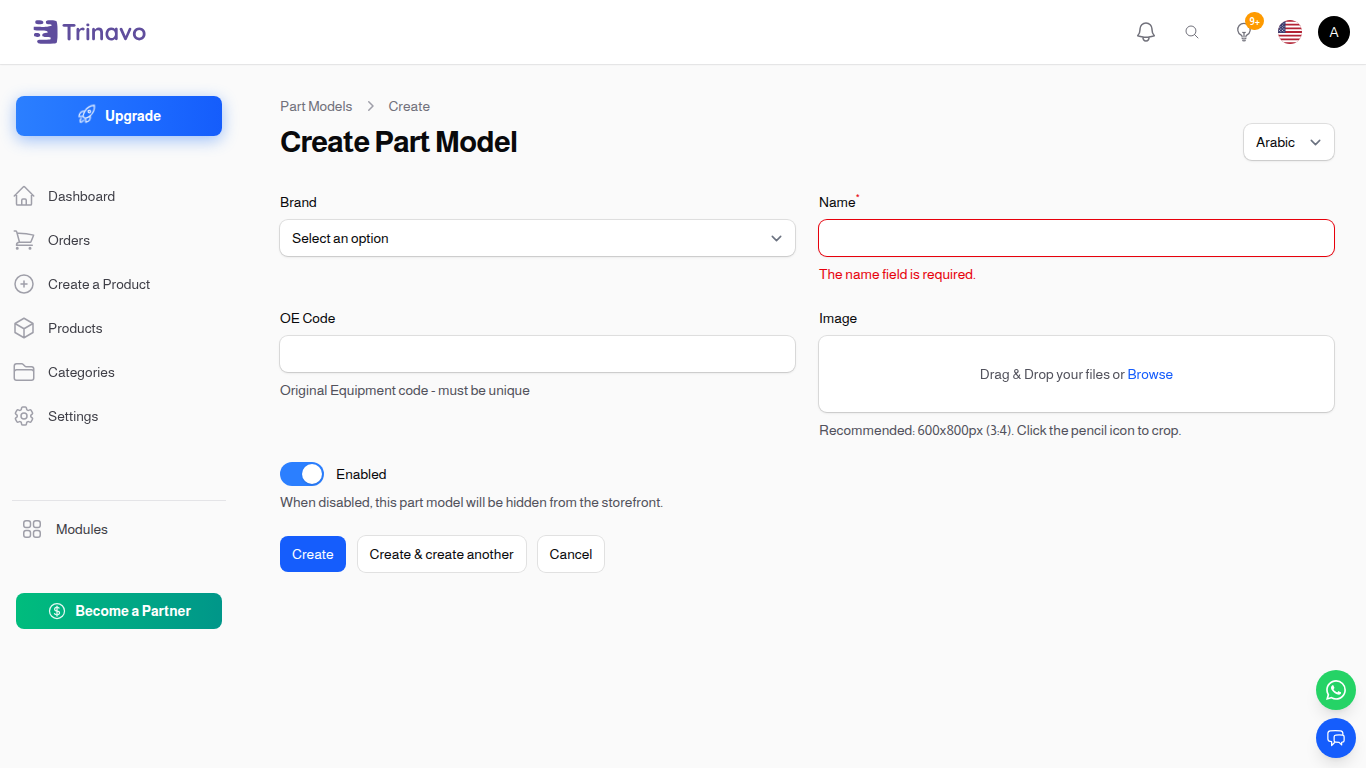
Task: Open the Arabic language dropdown
Action: tap(1288, 142)
